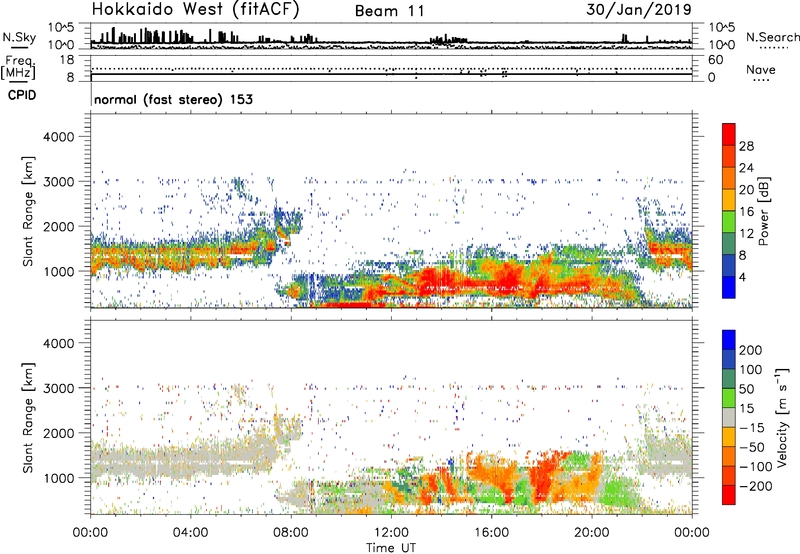Click the gray -15 to 15 velocity colorbar segment
Image resolution: width=800 pixels, height=554 pixels.
pos(729,417)
